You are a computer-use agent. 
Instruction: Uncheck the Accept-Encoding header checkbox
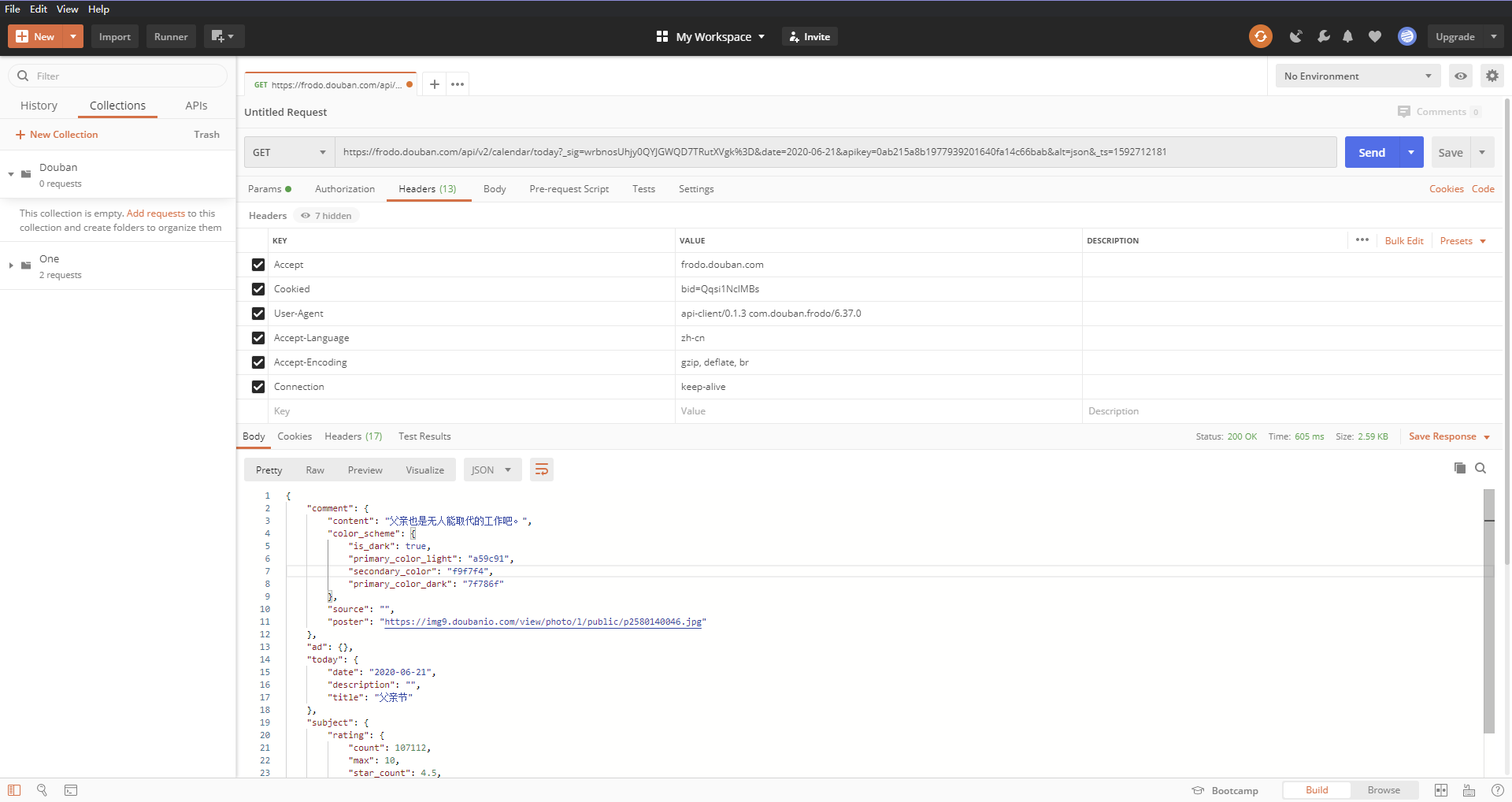pyautogui.click(x=258, y=362)
